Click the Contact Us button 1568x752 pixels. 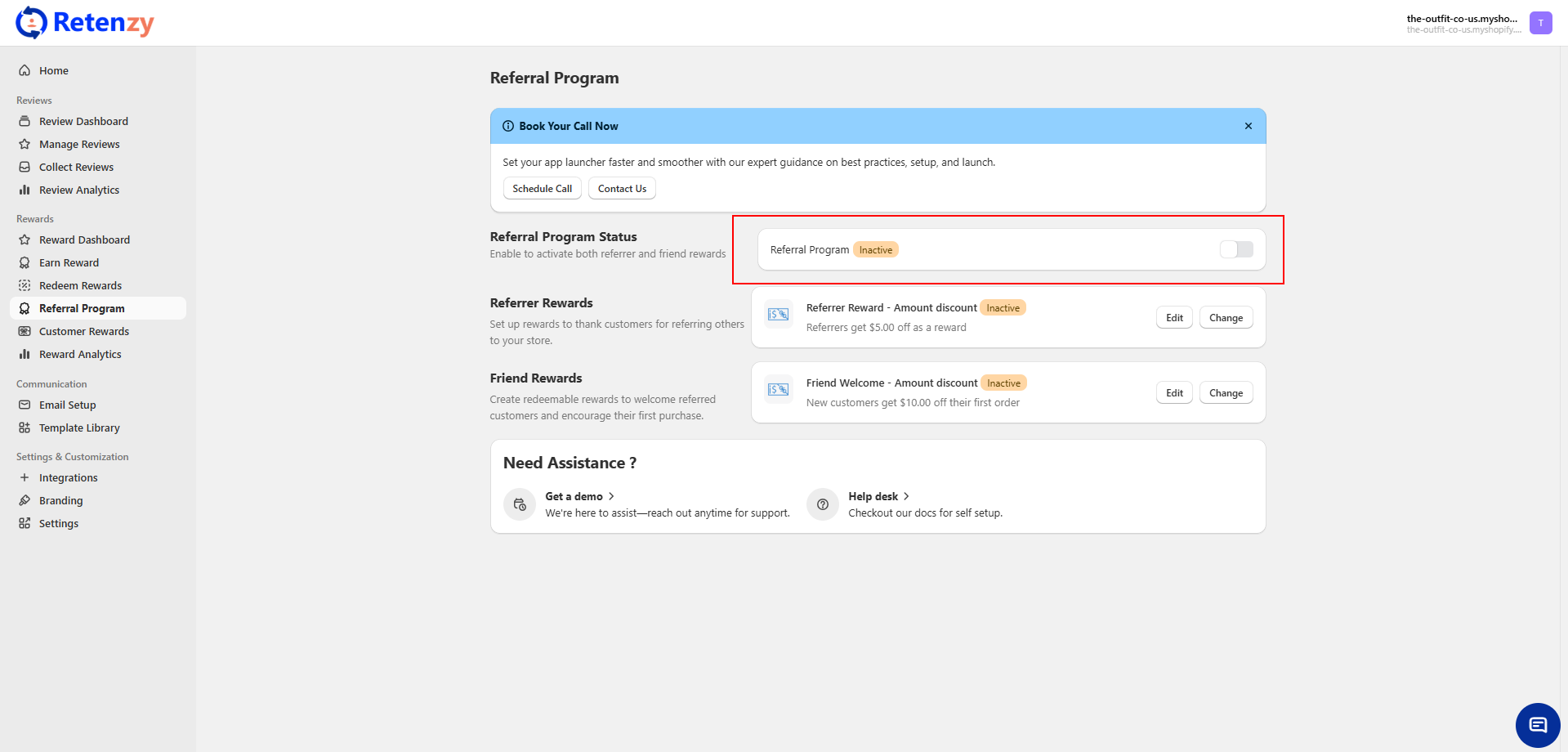[622, 189]
